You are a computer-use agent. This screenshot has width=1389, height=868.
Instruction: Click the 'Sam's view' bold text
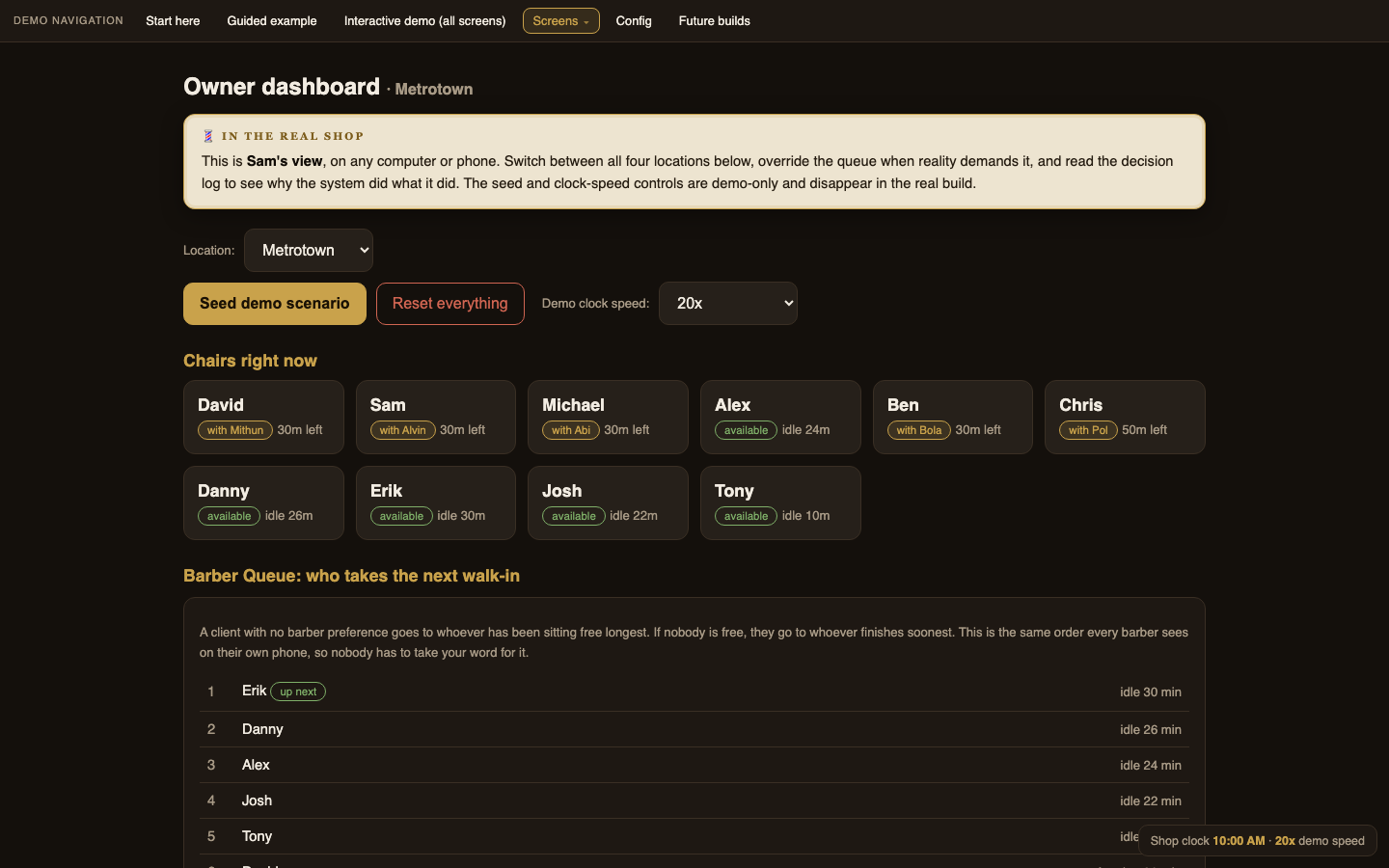coord(285,161)
